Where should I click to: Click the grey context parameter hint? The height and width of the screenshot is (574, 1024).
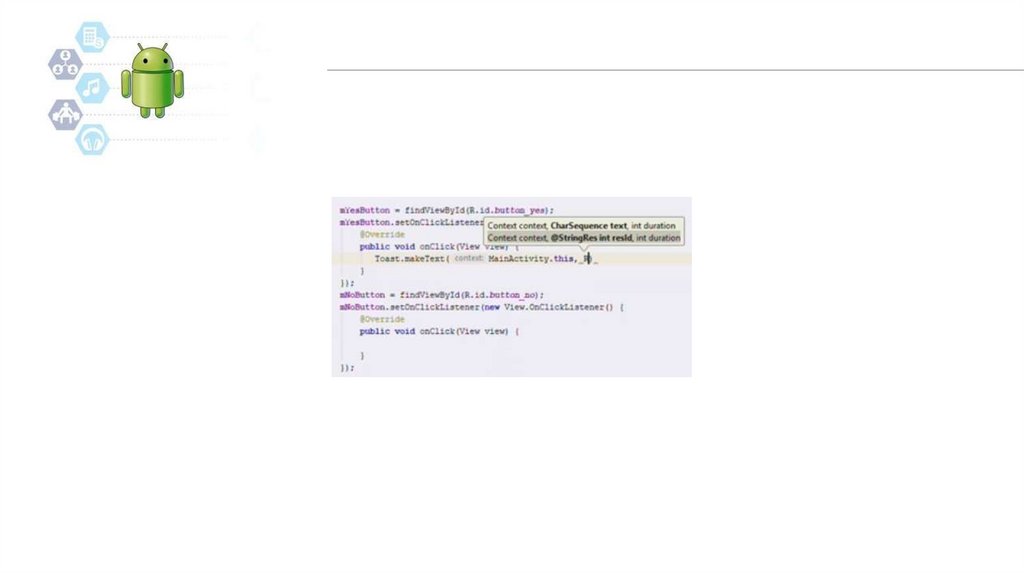[x=468, y=259]
